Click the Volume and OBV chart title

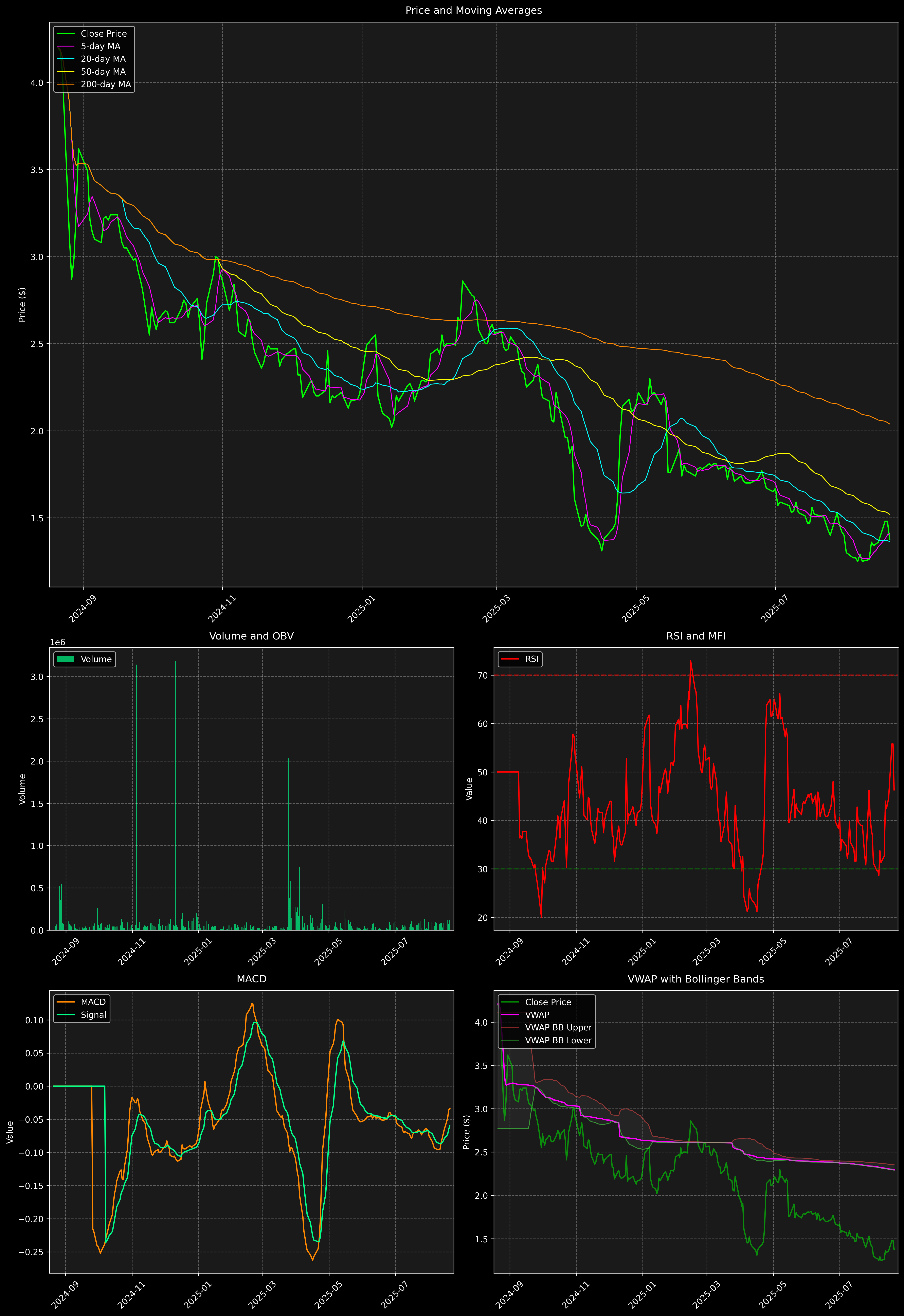click(252, 636)
